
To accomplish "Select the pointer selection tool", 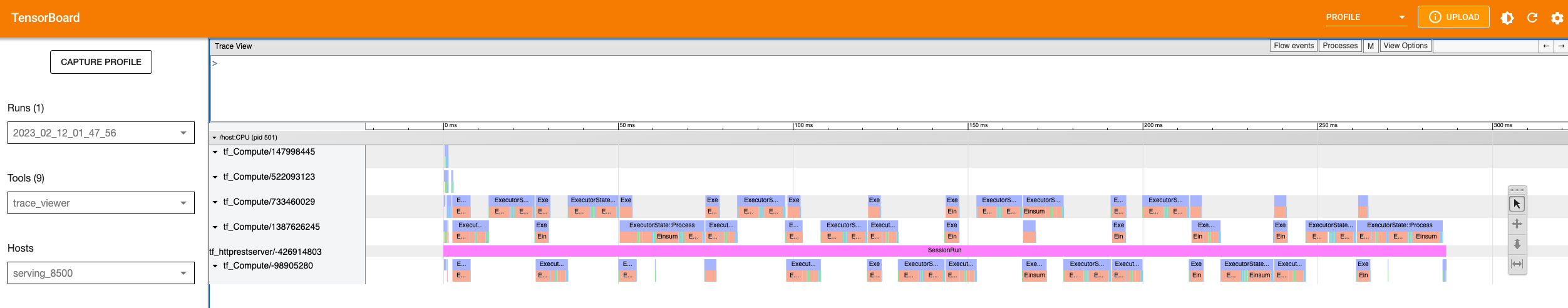I will point(1517,204).
